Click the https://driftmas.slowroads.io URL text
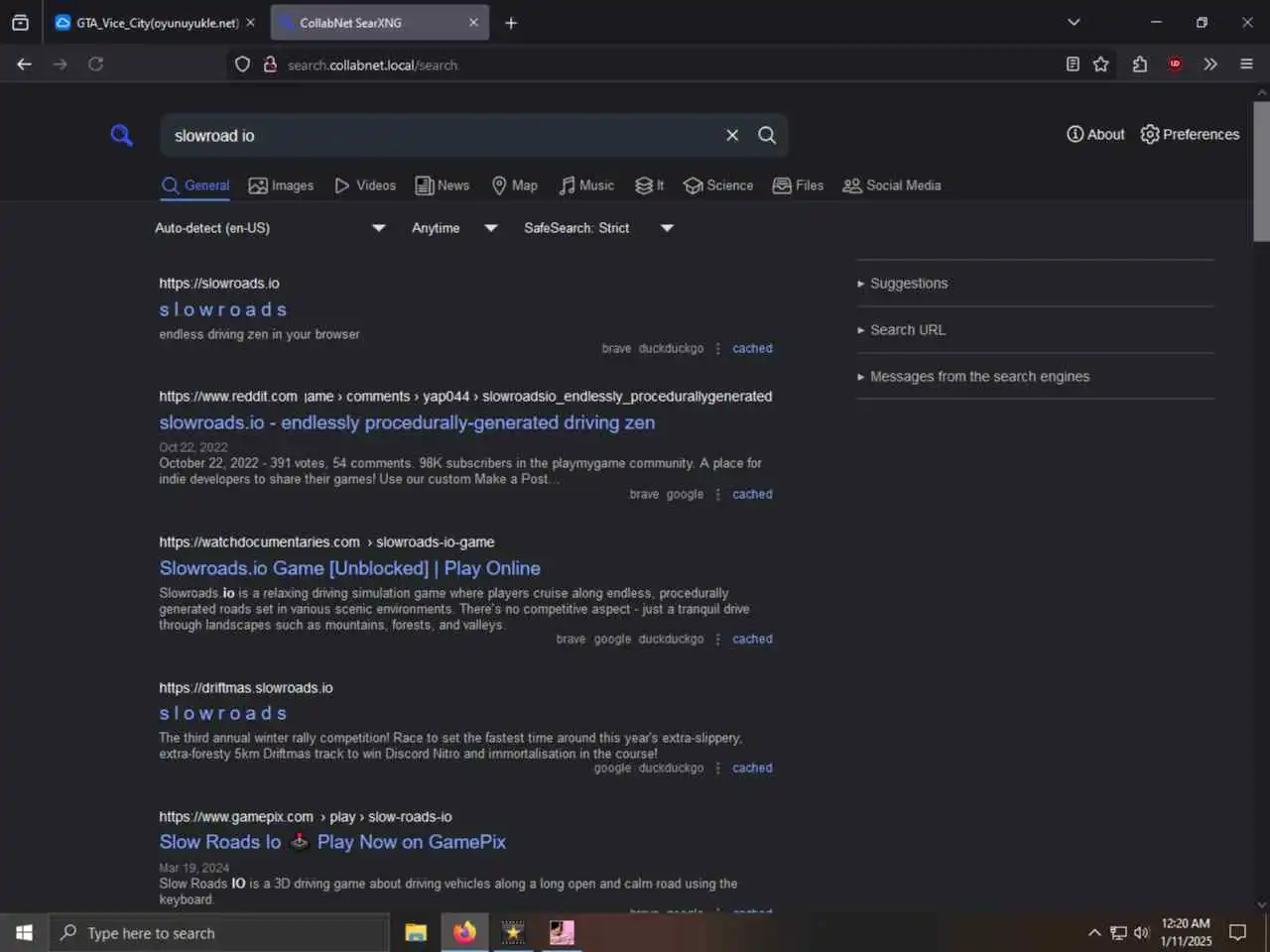Image resolution: width=1270 pixels, height=952 pixels. [x=246, y=688]
